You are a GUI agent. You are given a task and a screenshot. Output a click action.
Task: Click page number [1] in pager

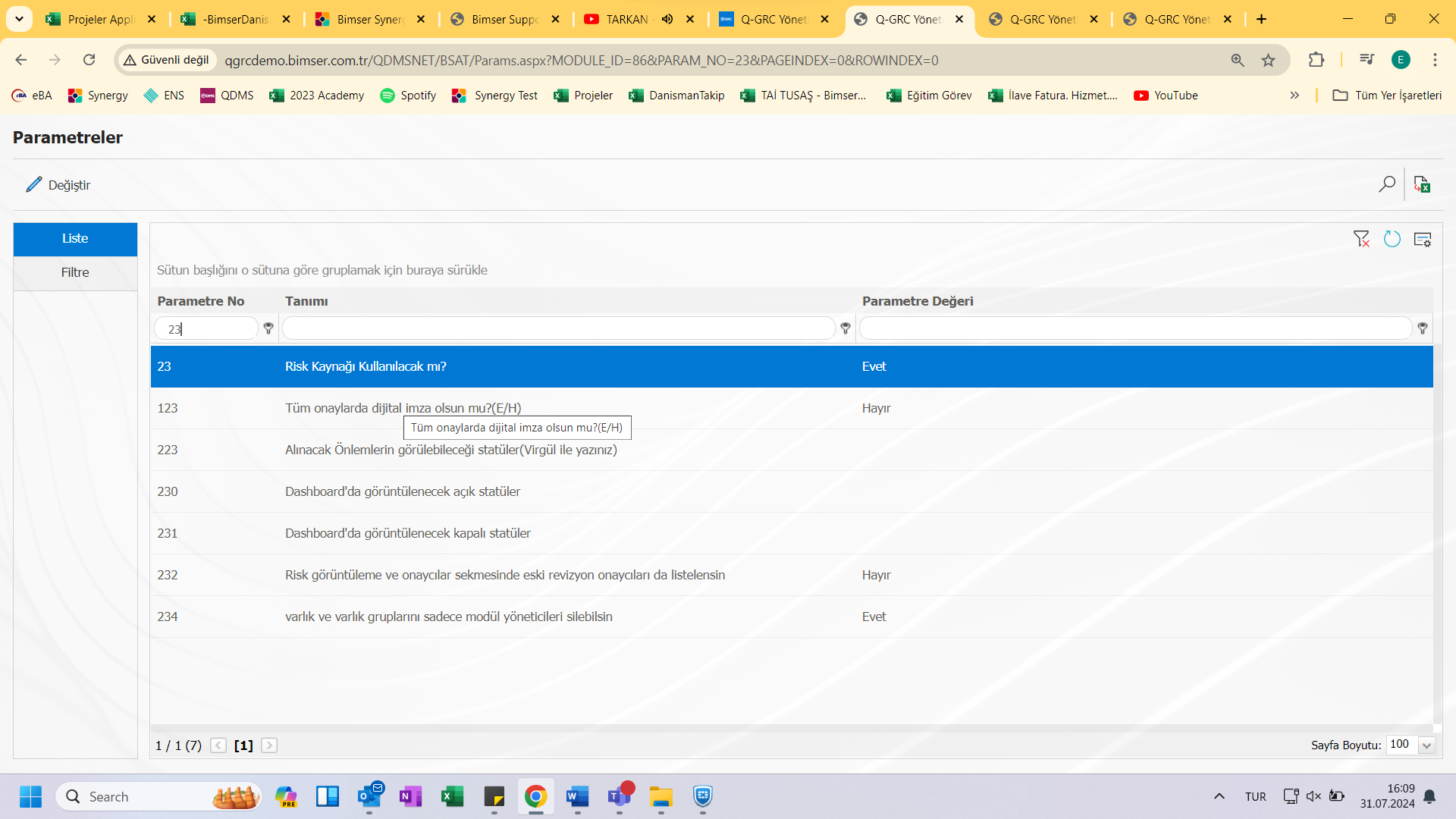243,745
